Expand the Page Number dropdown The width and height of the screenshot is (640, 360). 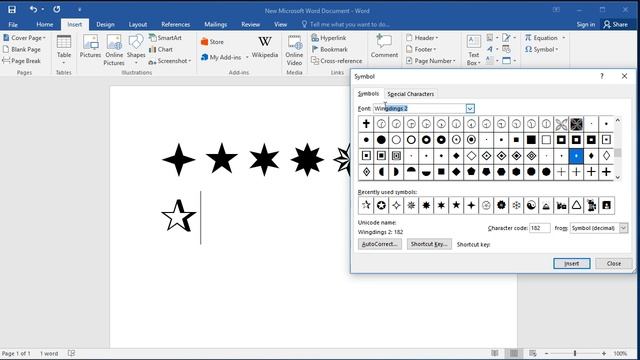pyautogui.click(x=454, y=61)
